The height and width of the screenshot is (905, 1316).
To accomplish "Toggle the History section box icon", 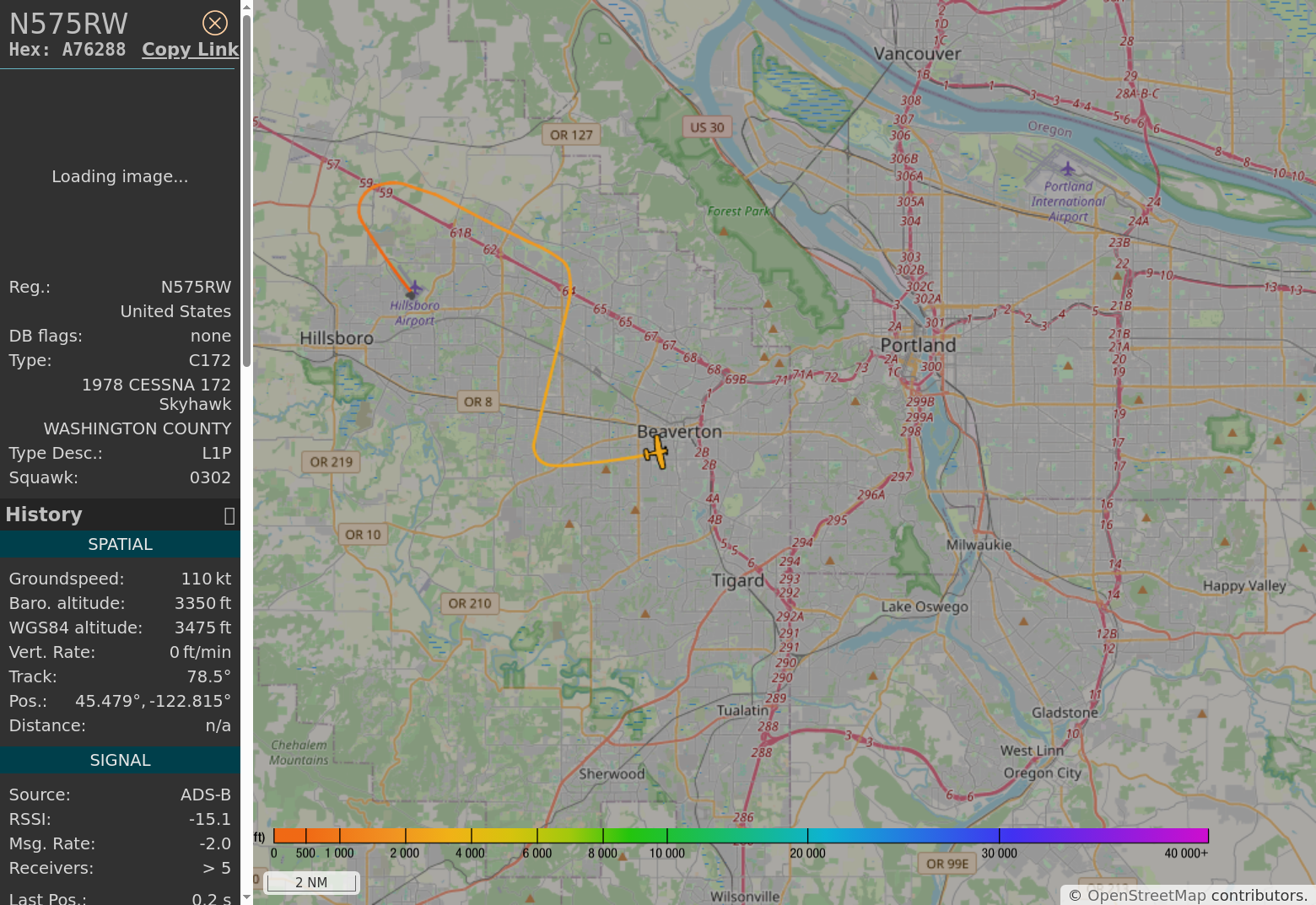I will click(x=229, y=515).
